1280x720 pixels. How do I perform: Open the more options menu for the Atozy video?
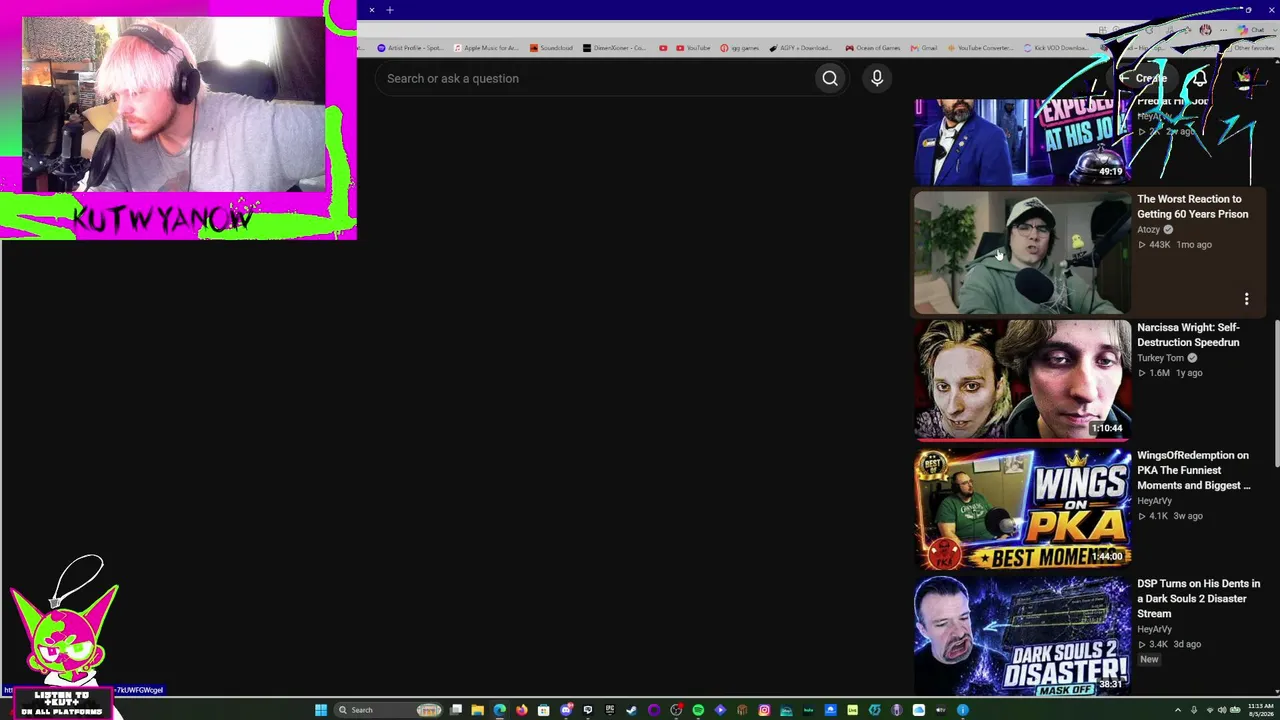[x=1246, y=299]
